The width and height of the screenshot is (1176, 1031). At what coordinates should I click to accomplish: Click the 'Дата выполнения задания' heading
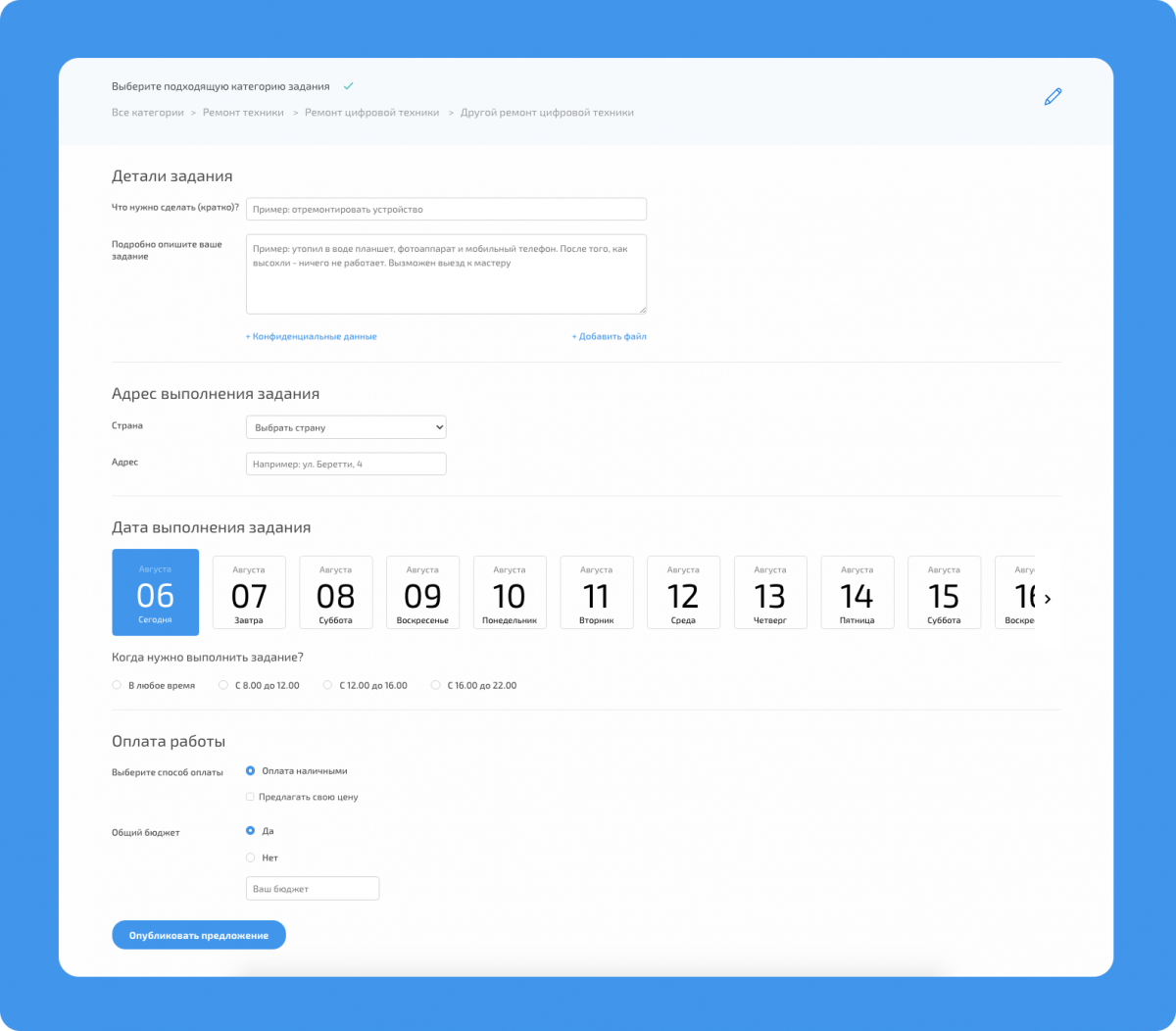point(212,527)
